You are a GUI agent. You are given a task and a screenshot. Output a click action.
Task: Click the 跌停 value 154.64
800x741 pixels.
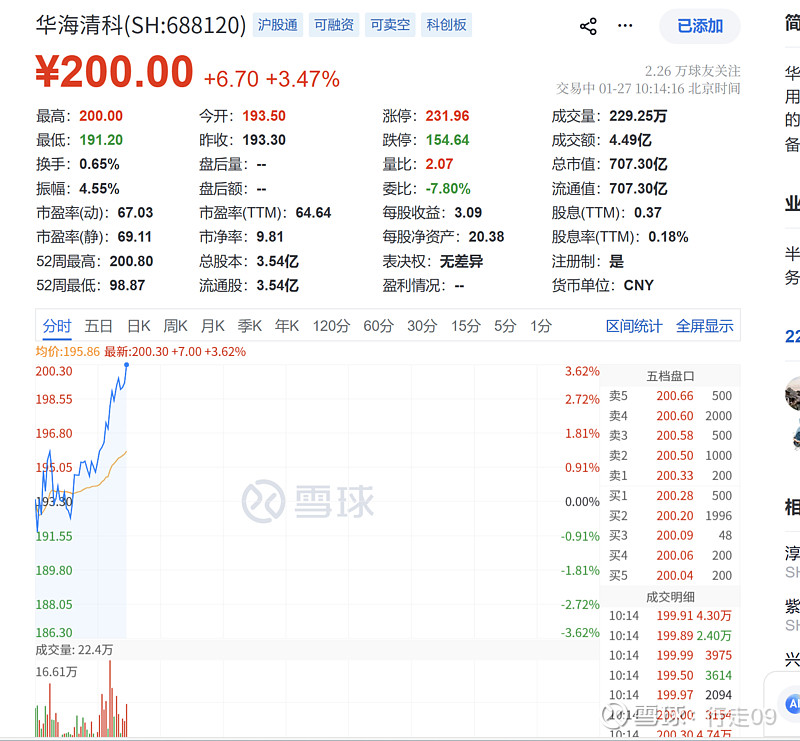pyautogui.click(x=447, y=140)
